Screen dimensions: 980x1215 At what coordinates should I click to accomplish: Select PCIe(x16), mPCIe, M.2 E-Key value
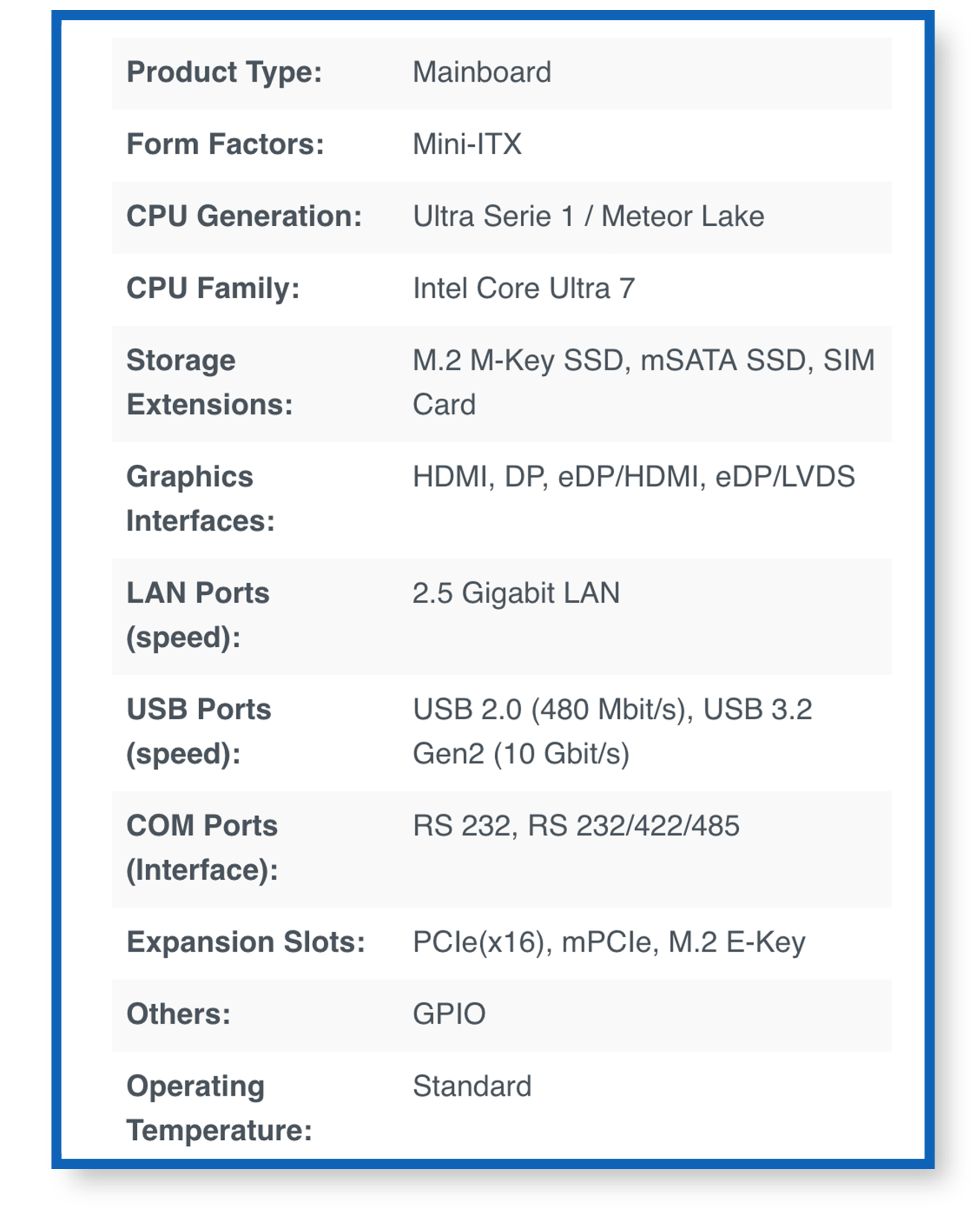[x=609, y=943]
